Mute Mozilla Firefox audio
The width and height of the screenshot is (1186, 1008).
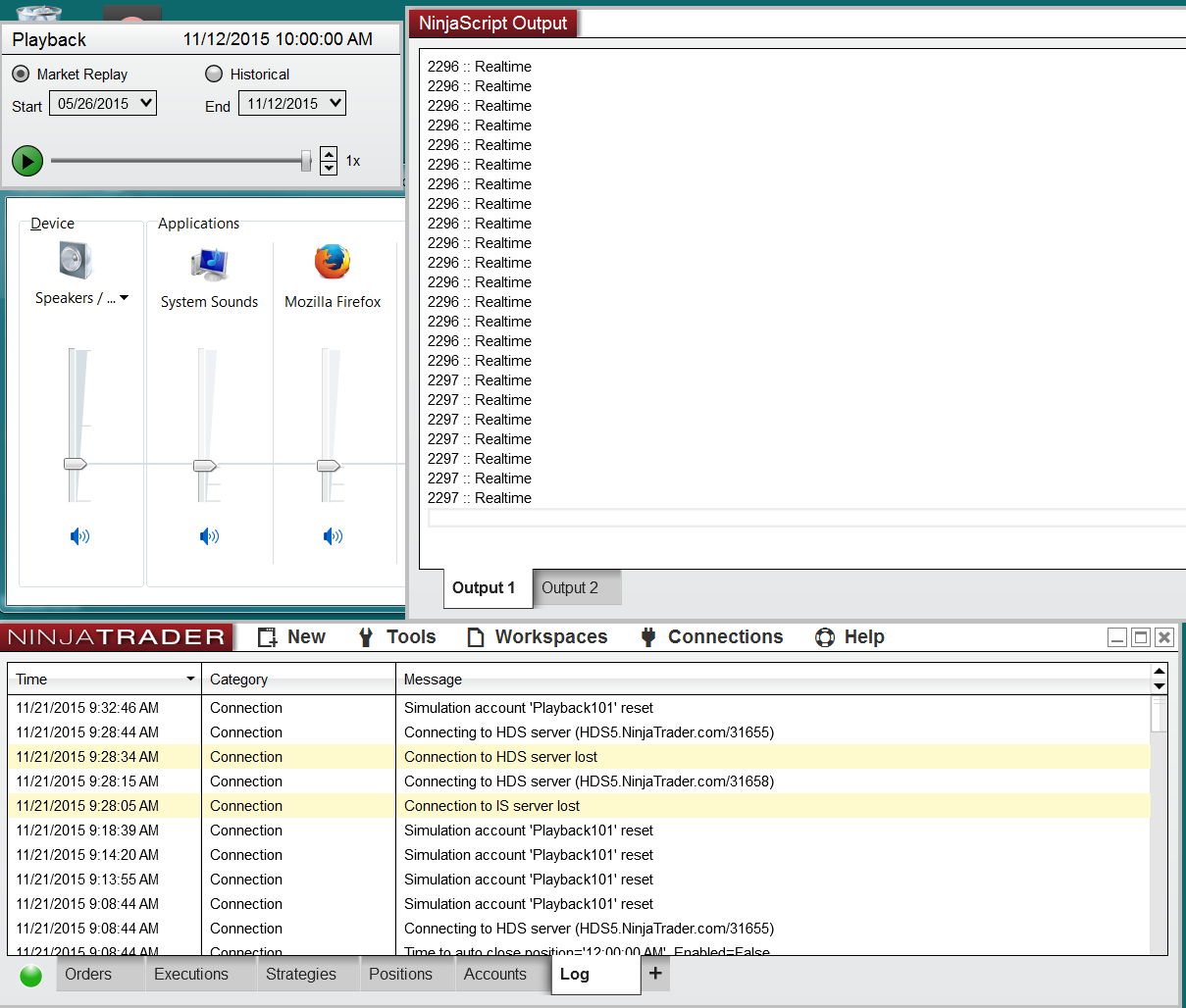[333, 535]
